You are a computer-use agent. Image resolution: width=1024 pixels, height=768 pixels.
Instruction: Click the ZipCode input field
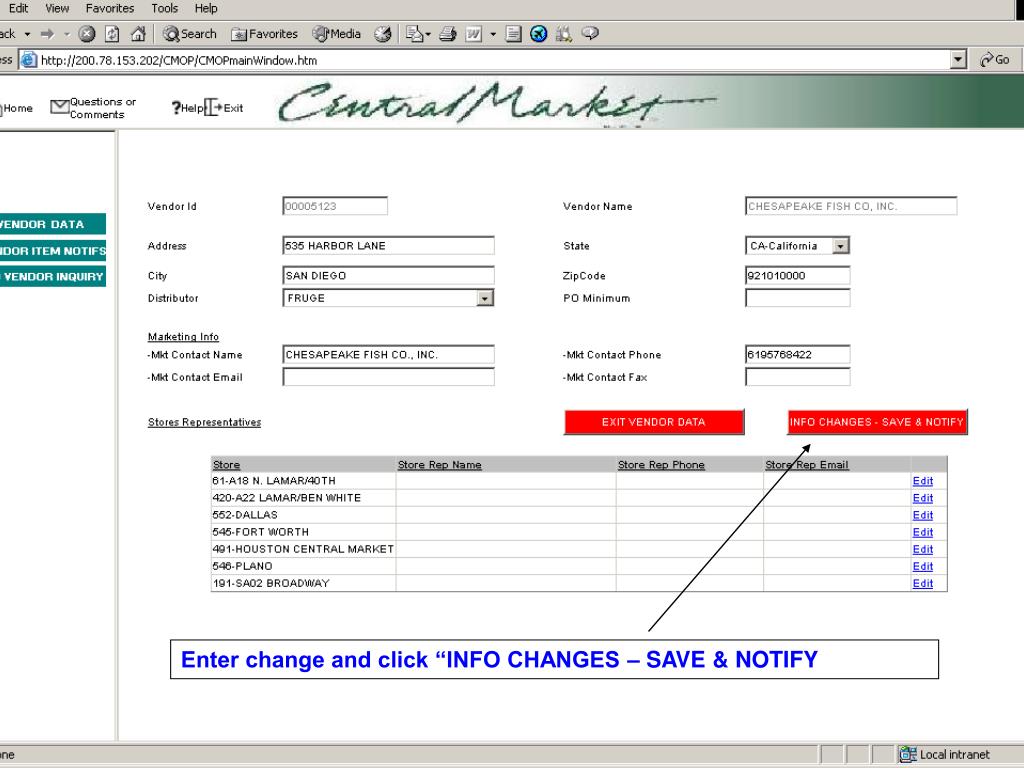797,276
